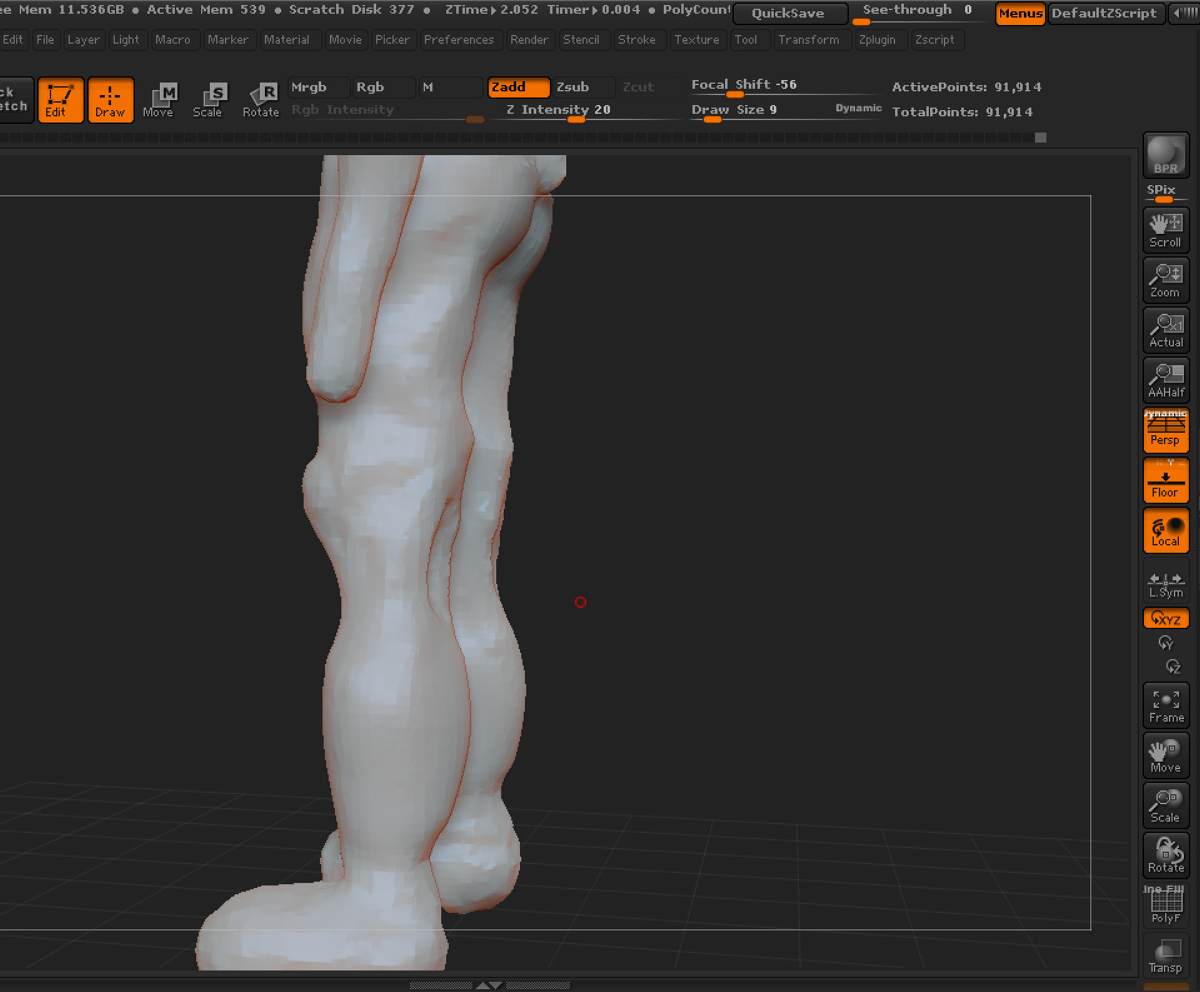
Task: Click the AAHalf view icon
Action: (x=1165, y=380)
